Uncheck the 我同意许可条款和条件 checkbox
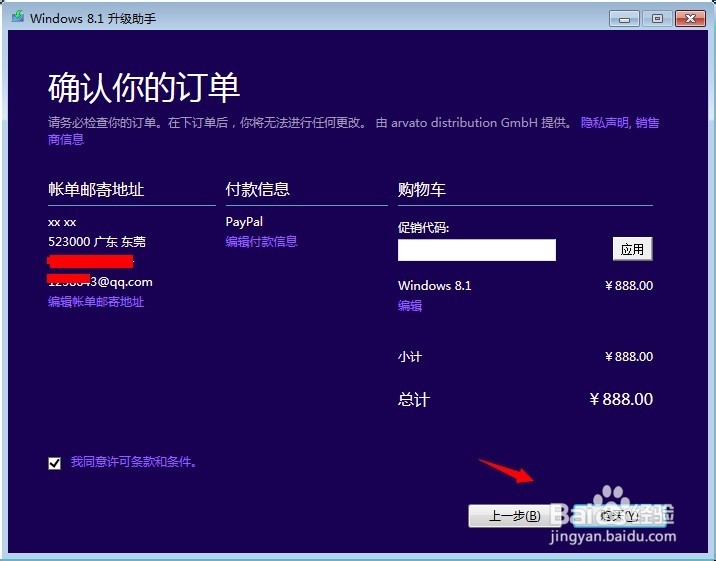This screenshot has width=716, height=561. pos(54,463)
